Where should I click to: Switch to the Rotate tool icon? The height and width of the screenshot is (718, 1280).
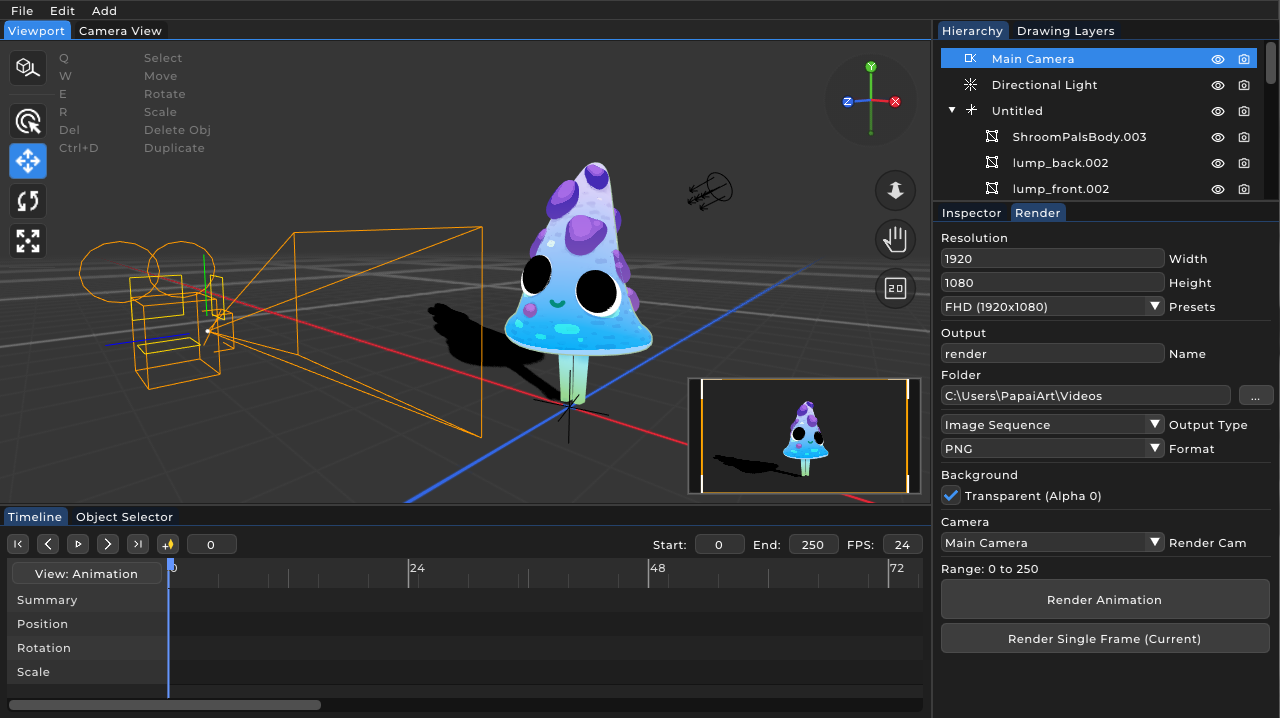pos(27,201)
